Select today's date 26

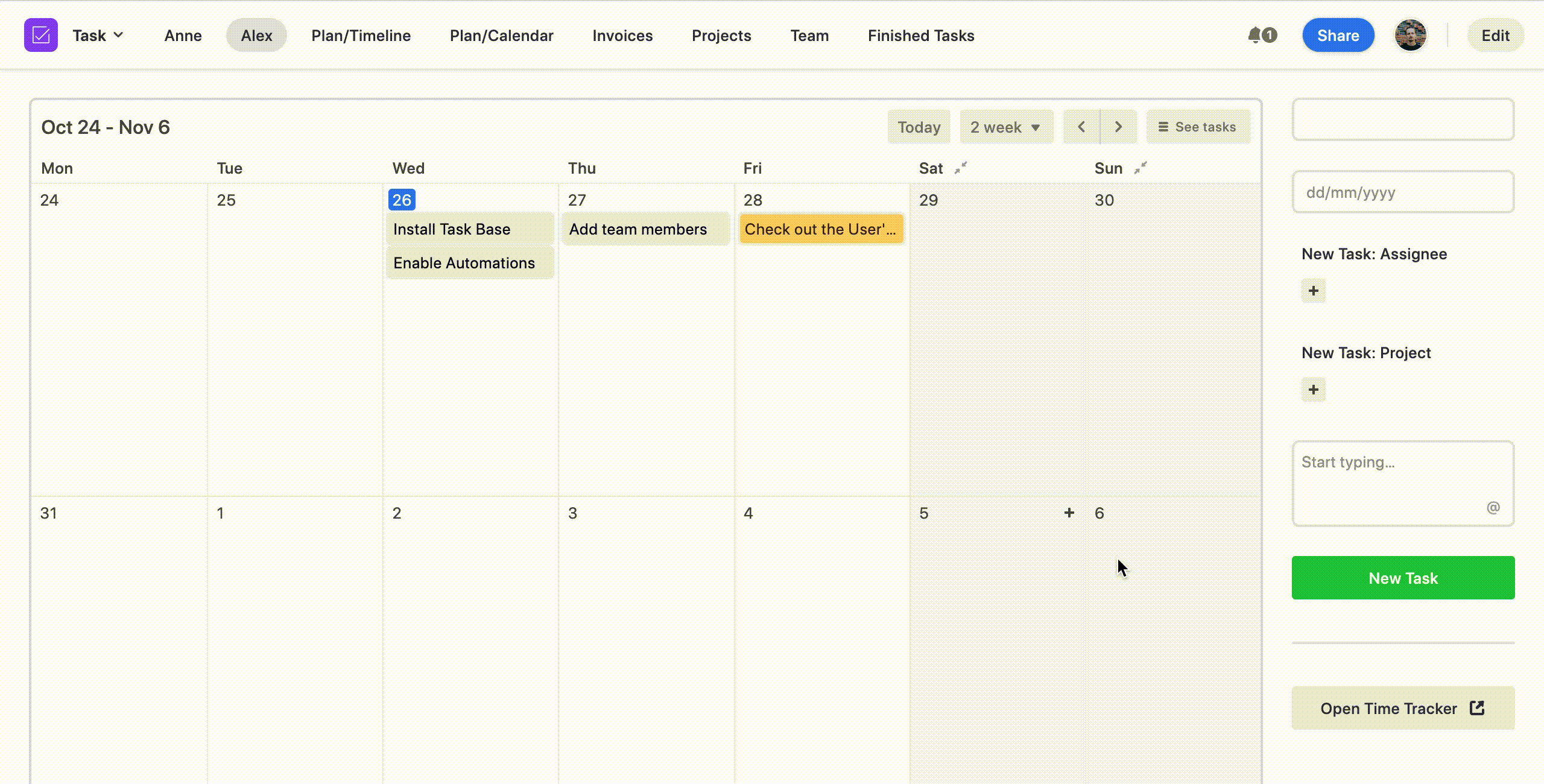click(x=402, y=200)
